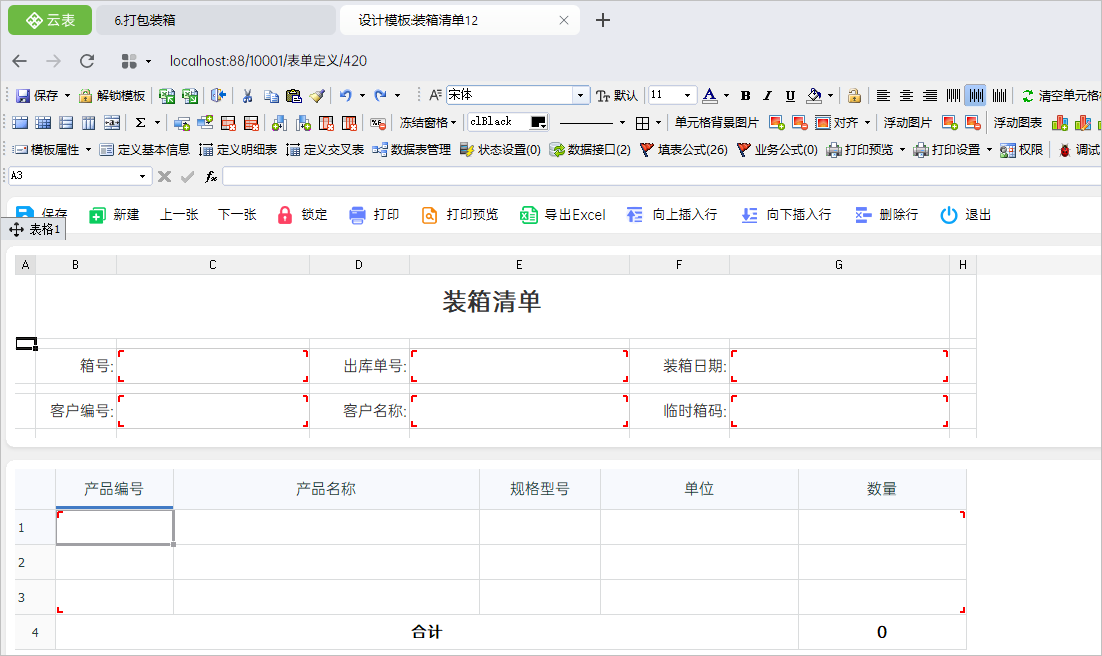The height and width of the screenshot is (656, 1102).
Task: Click the fx insert function icon
Action: (x=210, y=176)
